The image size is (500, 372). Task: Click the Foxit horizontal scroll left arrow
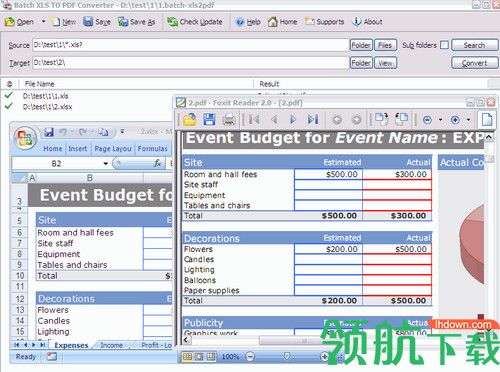pos(187,340)
